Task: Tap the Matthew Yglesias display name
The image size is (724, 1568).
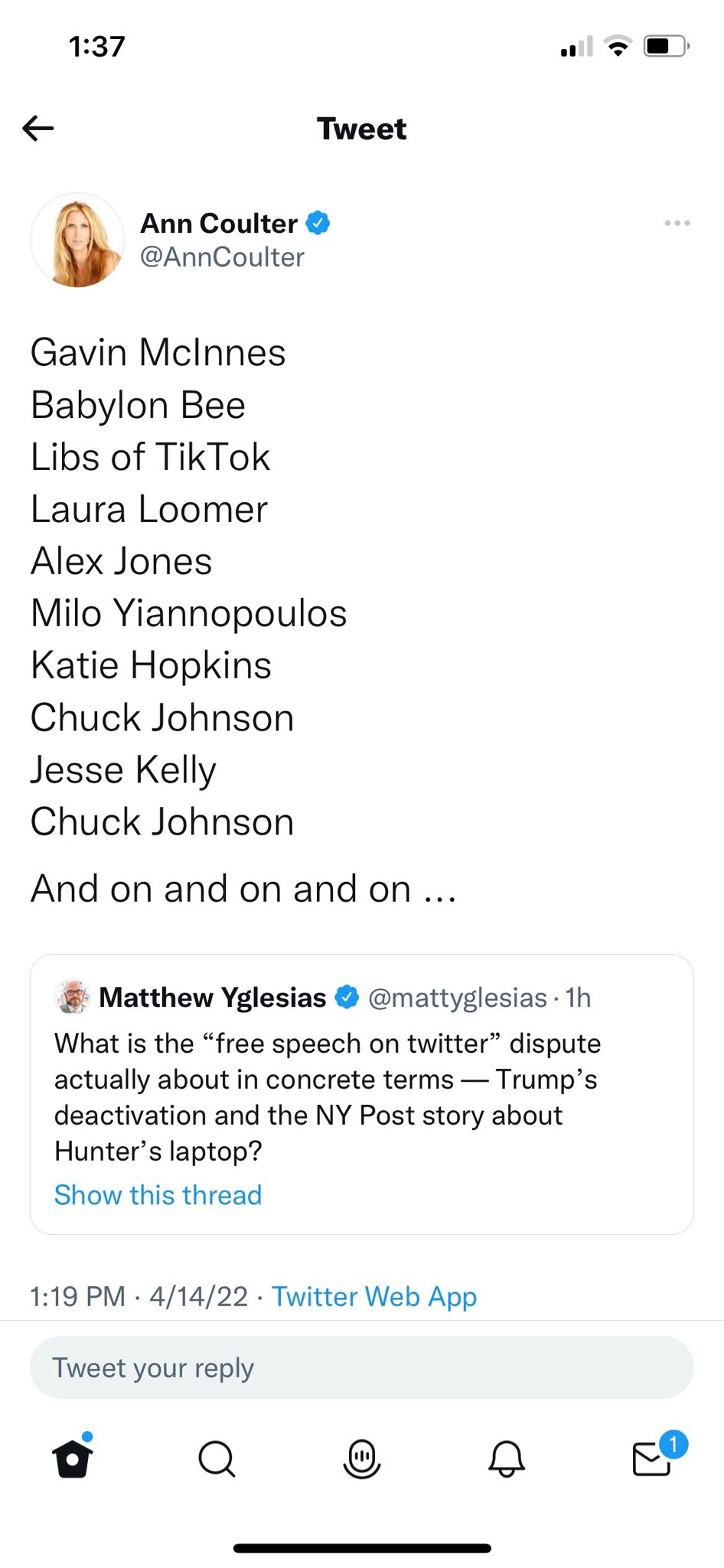Action: pyautogui.click(x=213, y=997)
